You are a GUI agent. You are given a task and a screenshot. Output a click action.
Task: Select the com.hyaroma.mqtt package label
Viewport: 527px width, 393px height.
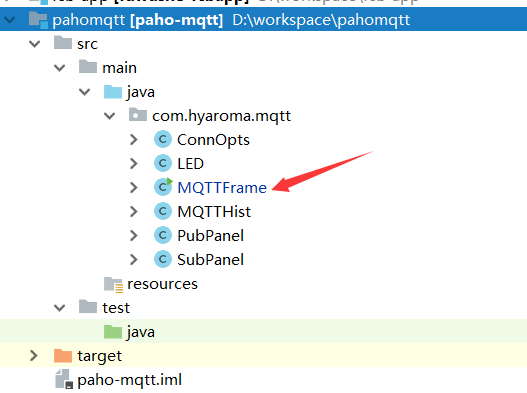[221, 116]
